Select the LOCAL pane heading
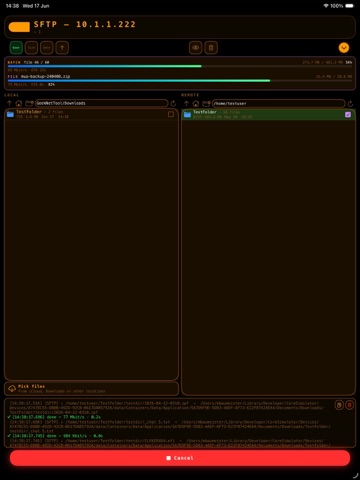360x480 pixels. pyautogui.click(x=12, y=95)
